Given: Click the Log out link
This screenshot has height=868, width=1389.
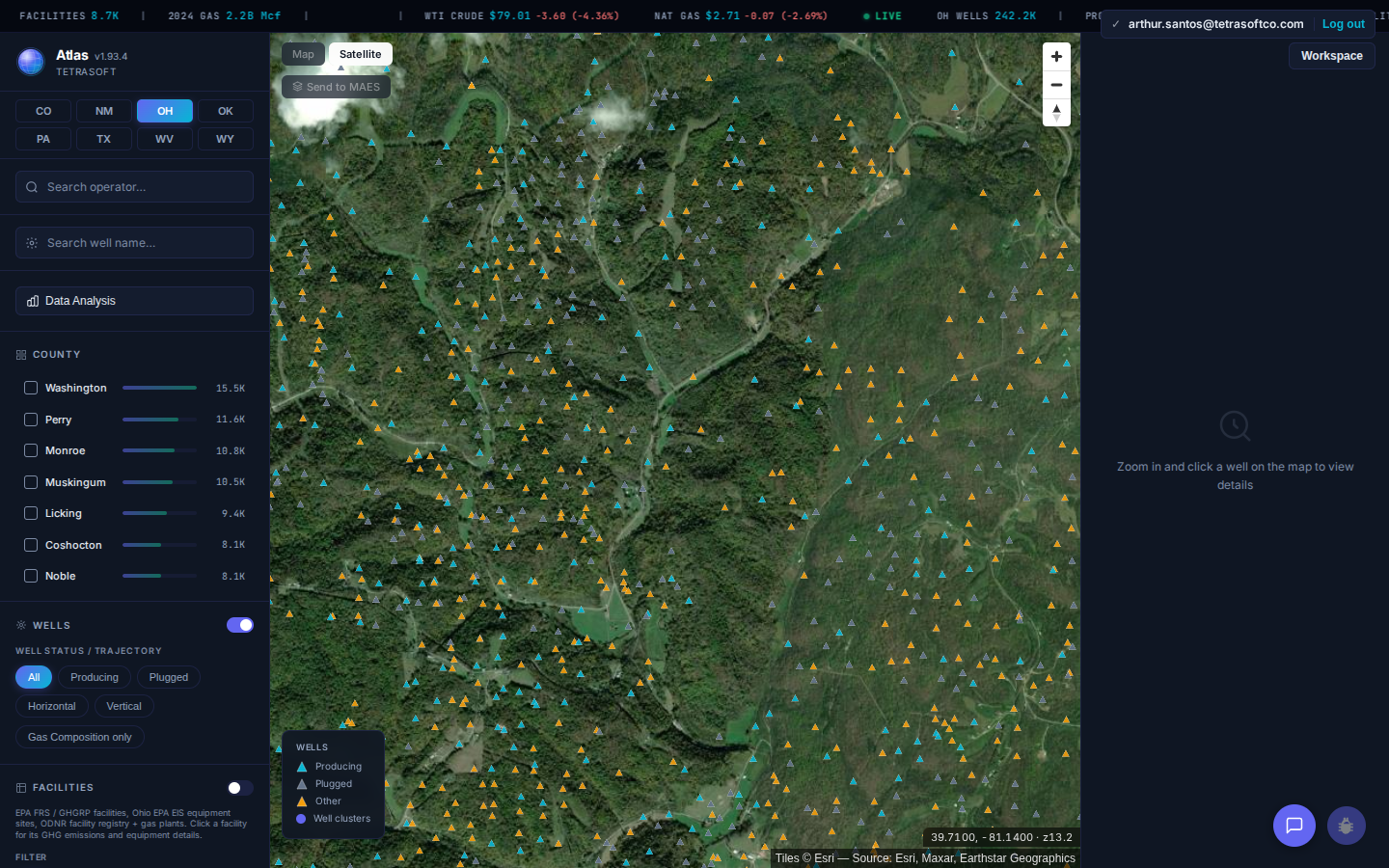Looking at the screenshot, I should point(1343,24).
